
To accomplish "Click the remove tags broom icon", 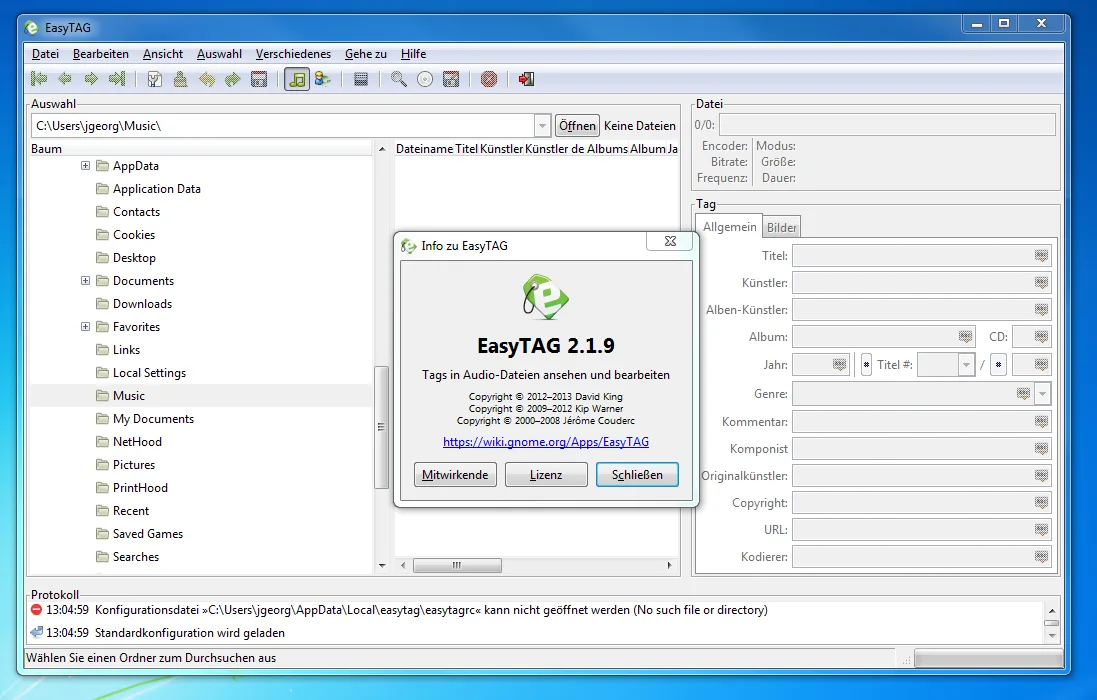I will pyautogui.click(x=181, y=79).
